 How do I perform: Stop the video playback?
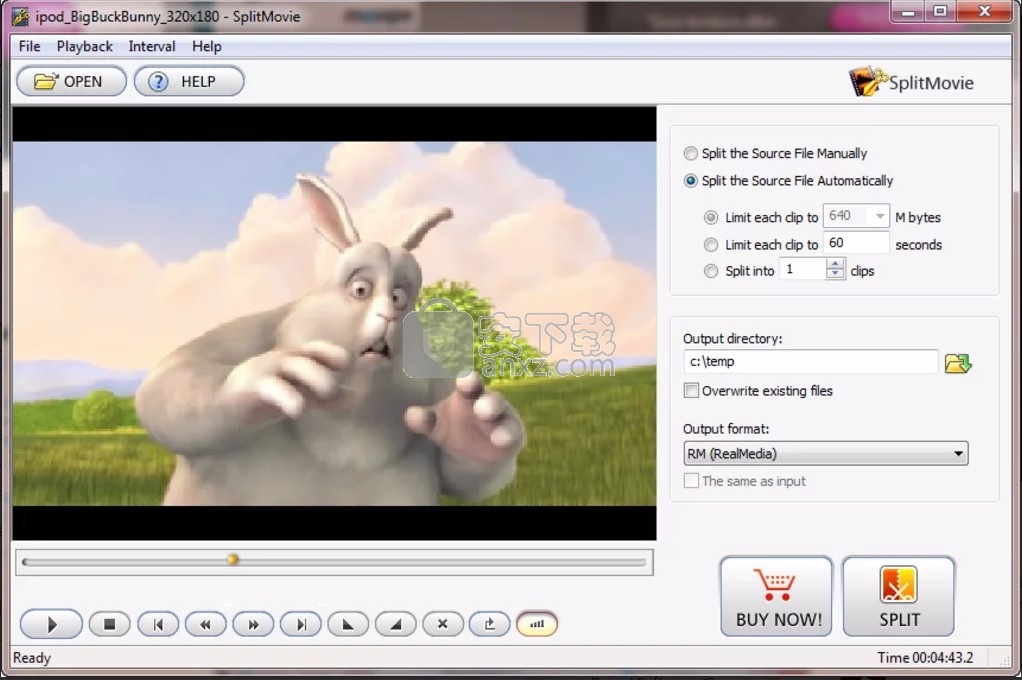[x=109, y=624]
